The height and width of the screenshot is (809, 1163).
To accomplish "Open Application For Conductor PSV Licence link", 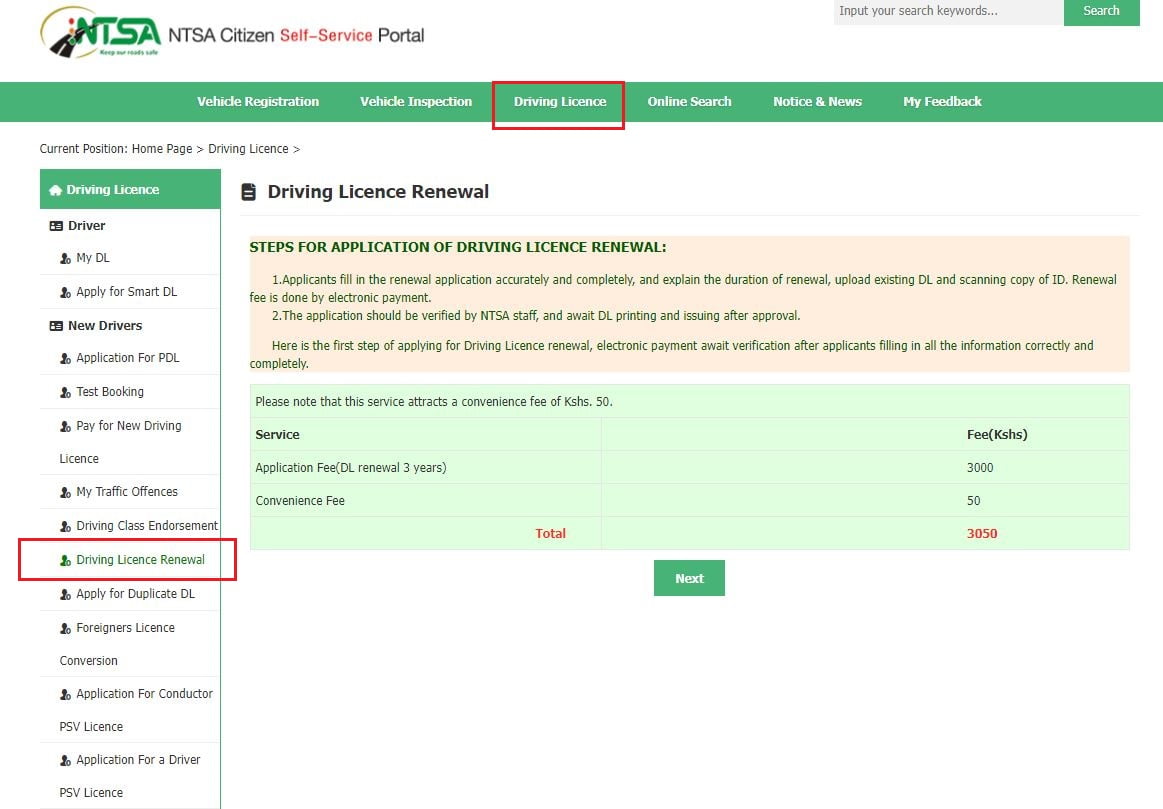I will click(x=136, y=710).
